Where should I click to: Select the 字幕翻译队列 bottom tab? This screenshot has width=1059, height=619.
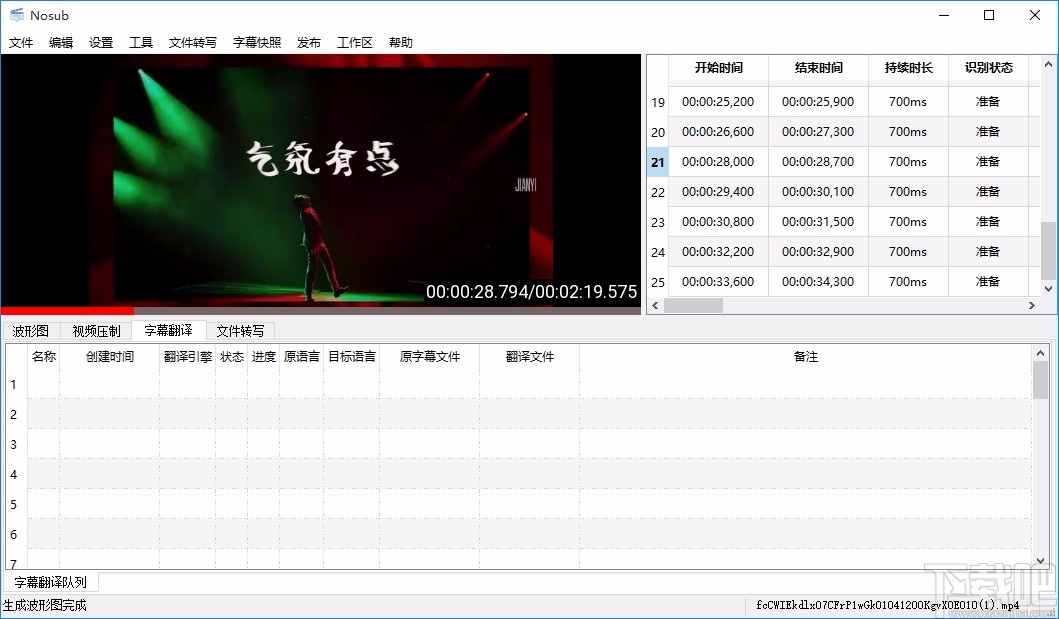[x=51, y=582]
